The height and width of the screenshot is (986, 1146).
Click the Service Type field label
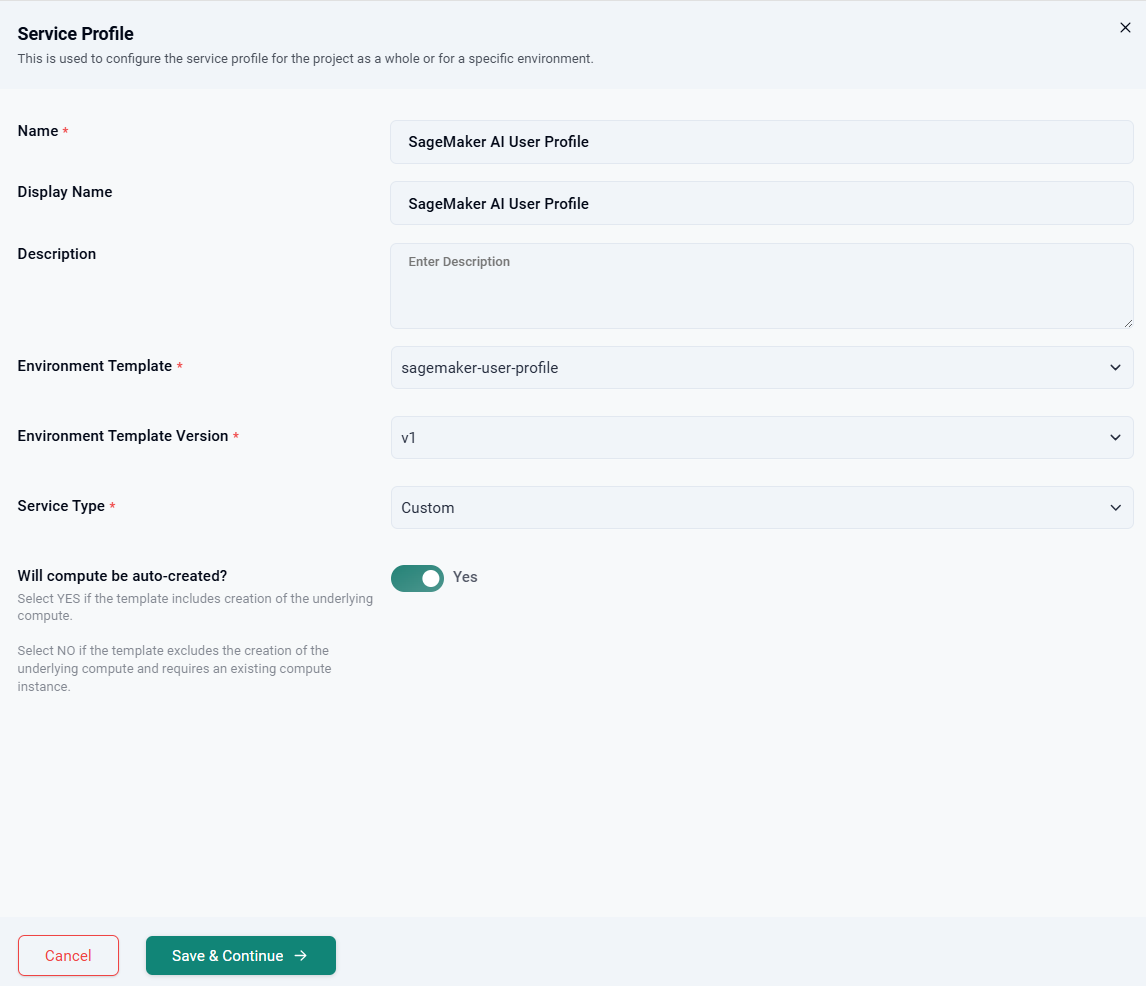tap(61, 506)
